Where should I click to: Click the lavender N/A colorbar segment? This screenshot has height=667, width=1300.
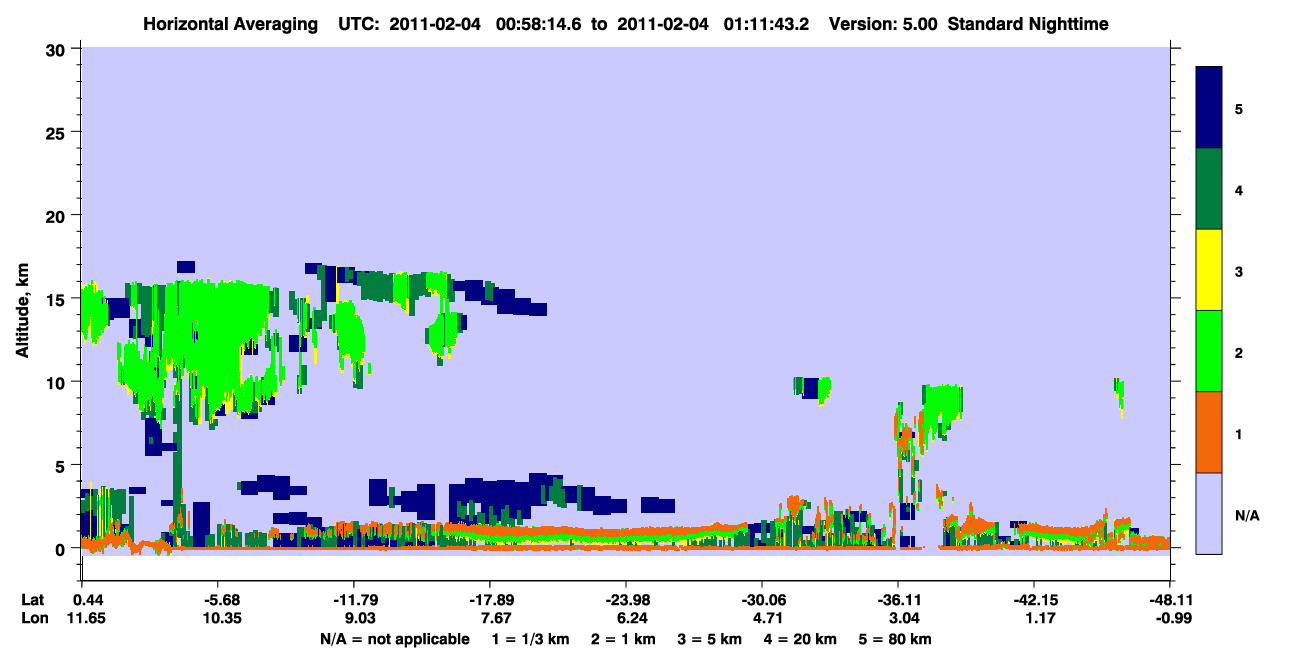(1209, 513)
